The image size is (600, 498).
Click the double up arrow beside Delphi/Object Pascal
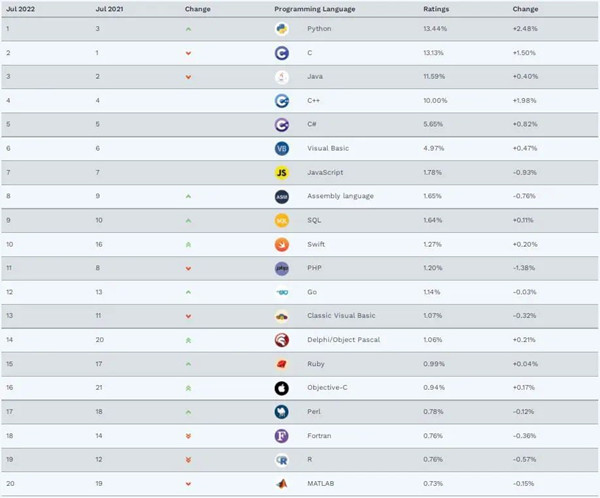point(188,340)
